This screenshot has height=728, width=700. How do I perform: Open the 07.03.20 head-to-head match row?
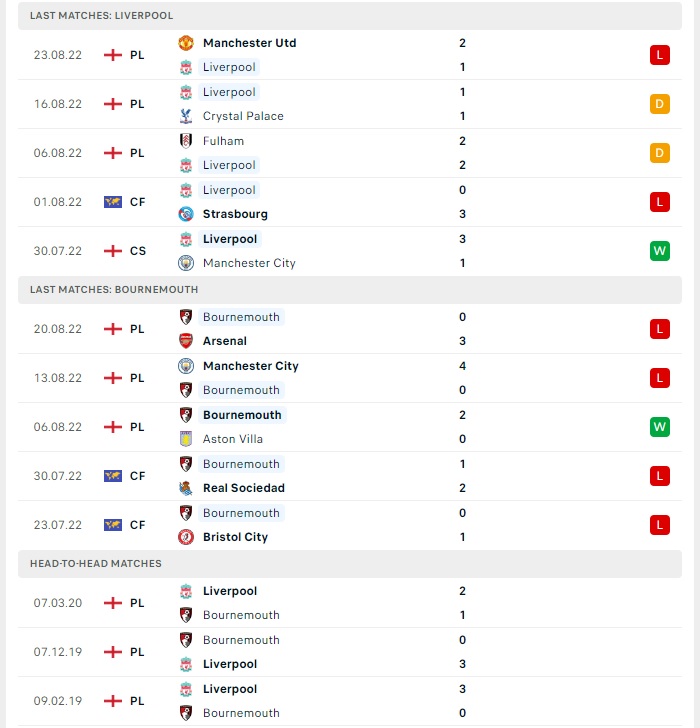(350, 603)
